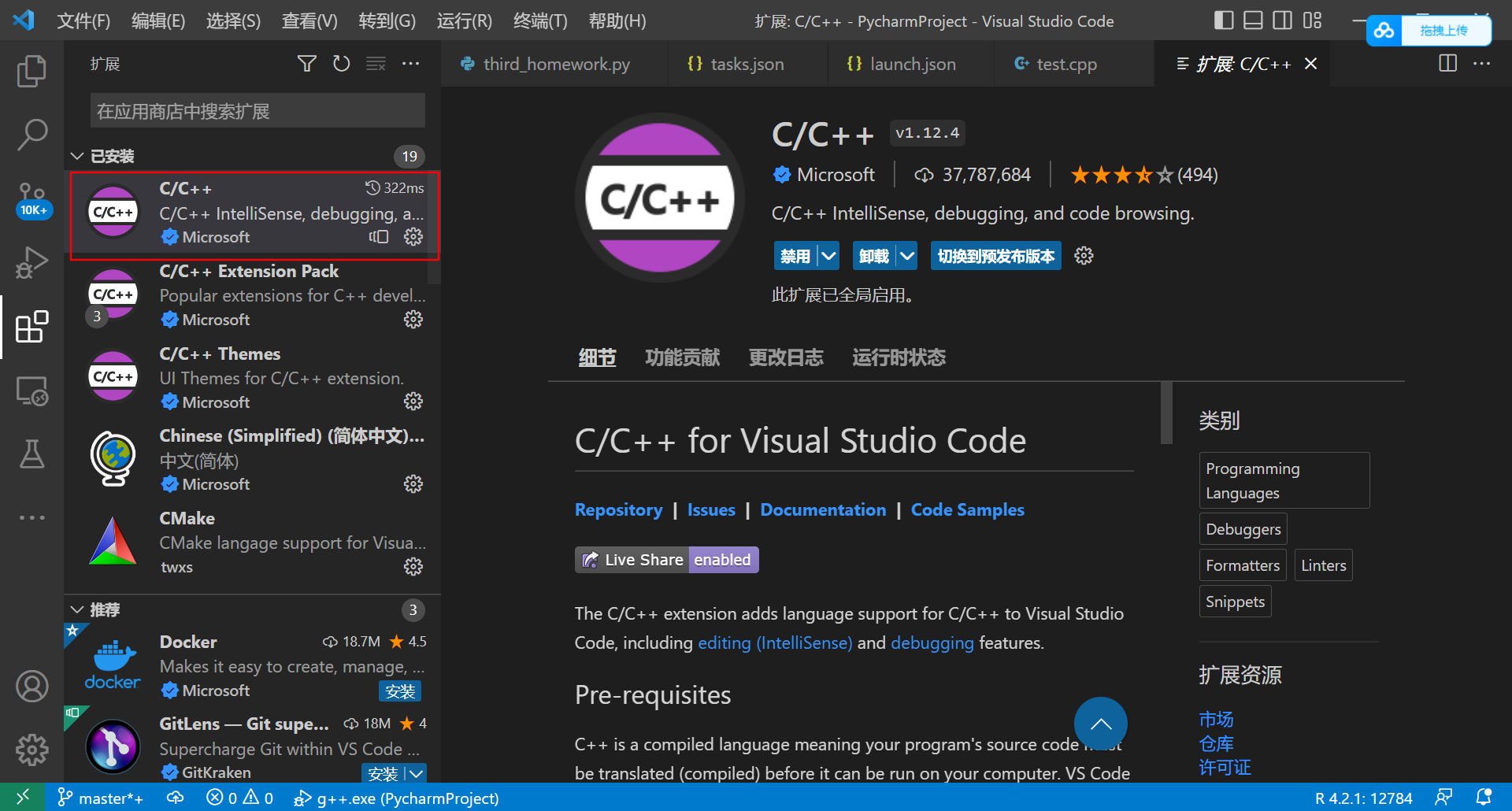Screen dimensions: 1512x811
Task: Open the Remote Explorer icon
Action: pyautogui.click(x=31, y=391)
